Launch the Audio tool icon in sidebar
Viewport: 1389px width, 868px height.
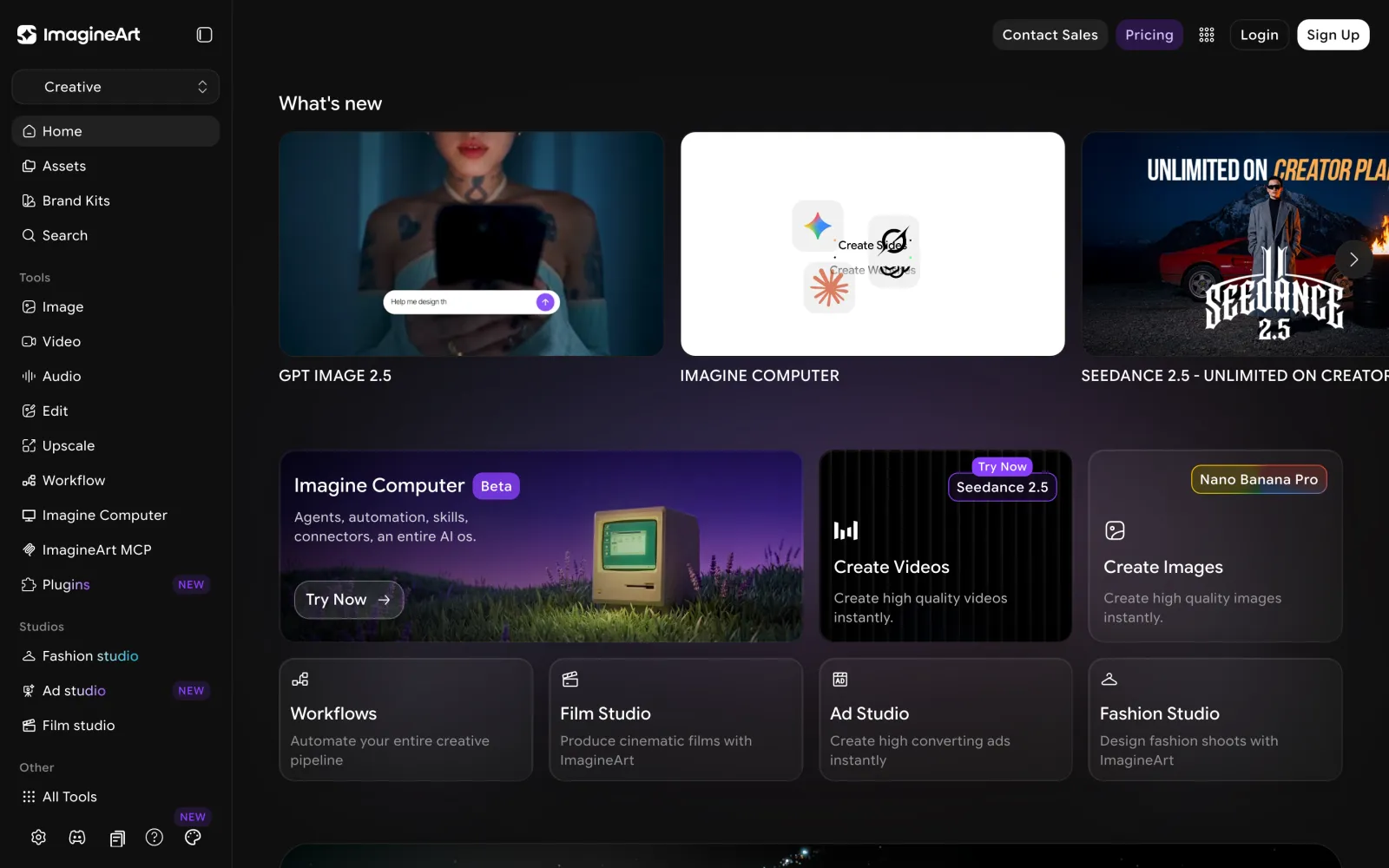point(29,377)
